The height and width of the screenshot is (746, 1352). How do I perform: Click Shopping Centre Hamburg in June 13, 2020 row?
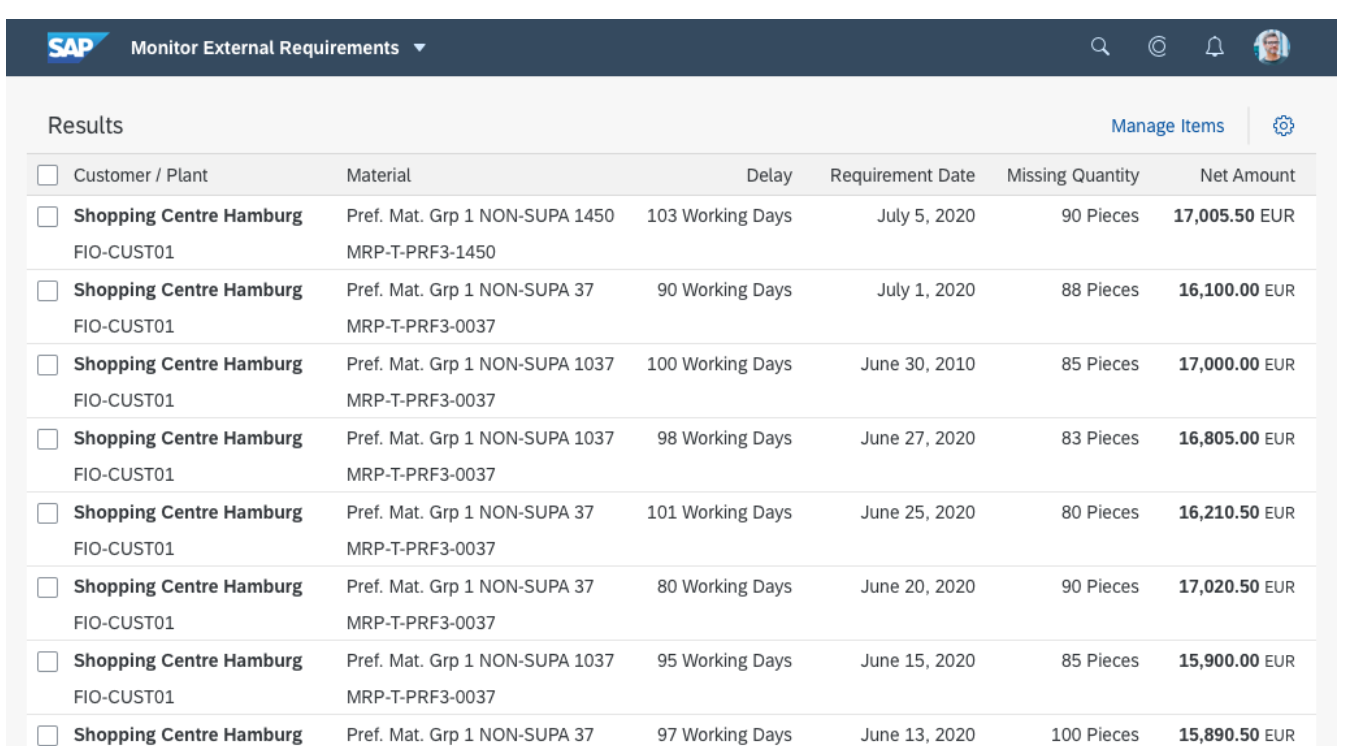click(188, 733)
